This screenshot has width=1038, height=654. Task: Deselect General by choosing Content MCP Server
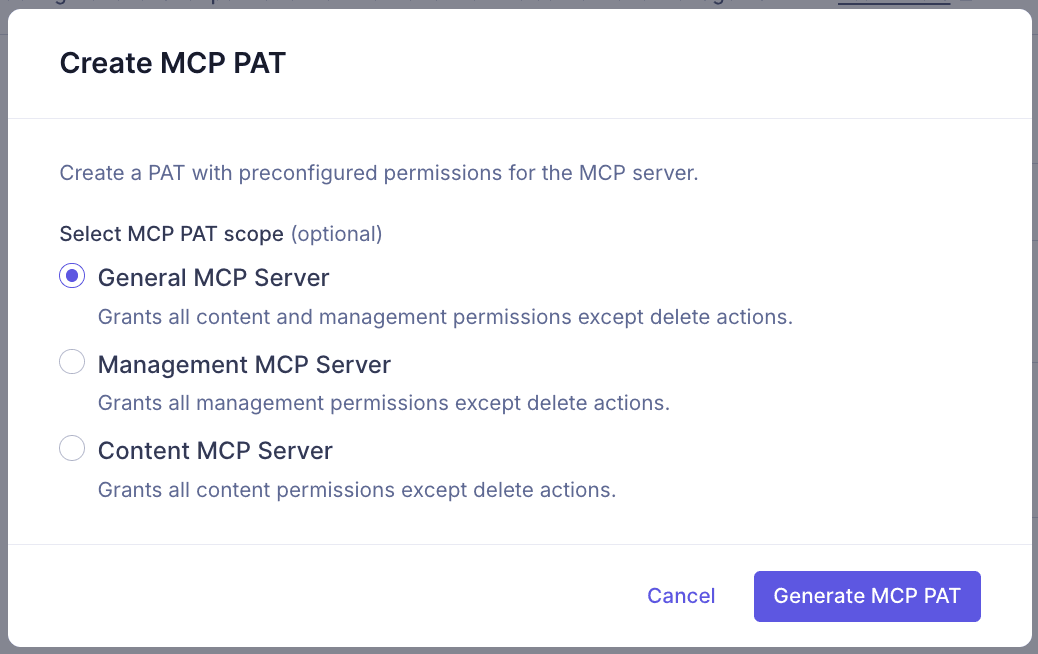pos(72,448)
